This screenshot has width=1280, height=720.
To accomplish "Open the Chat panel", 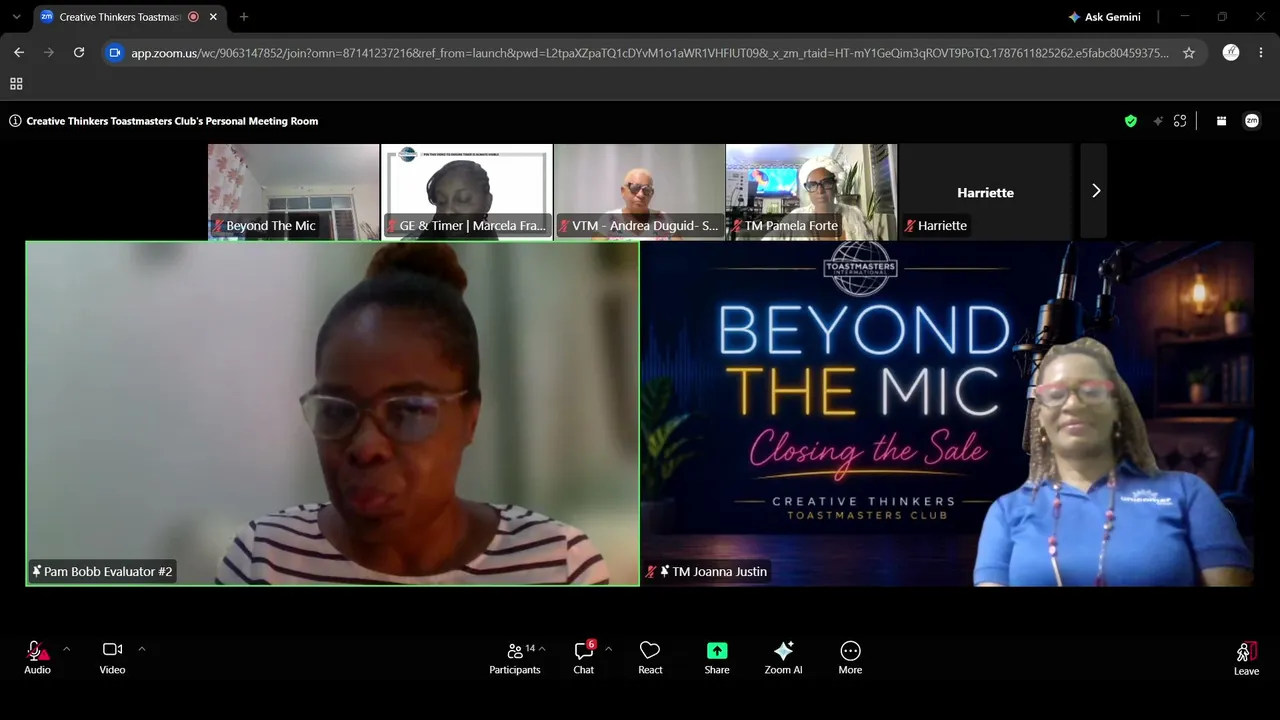I will click(584, 657).
